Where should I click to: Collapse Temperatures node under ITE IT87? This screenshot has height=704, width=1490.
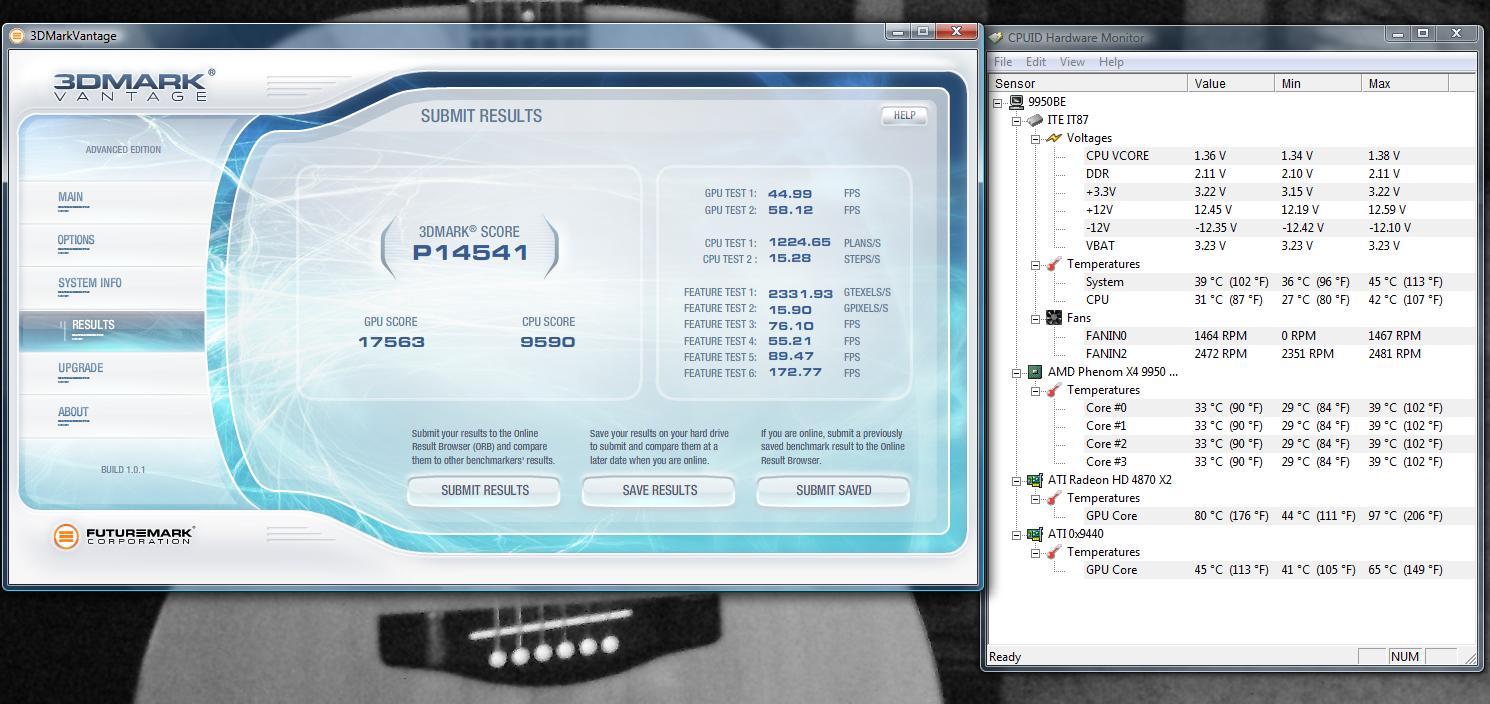1035,264
